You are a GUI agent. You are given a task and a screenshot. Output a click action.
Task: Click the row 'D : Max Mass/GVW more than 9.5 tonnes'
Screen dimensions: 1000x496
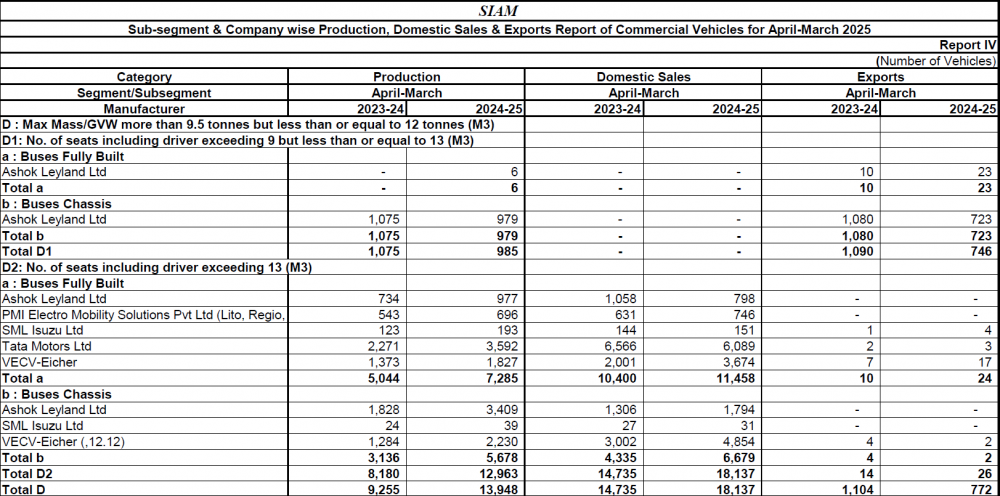[249, 124]
